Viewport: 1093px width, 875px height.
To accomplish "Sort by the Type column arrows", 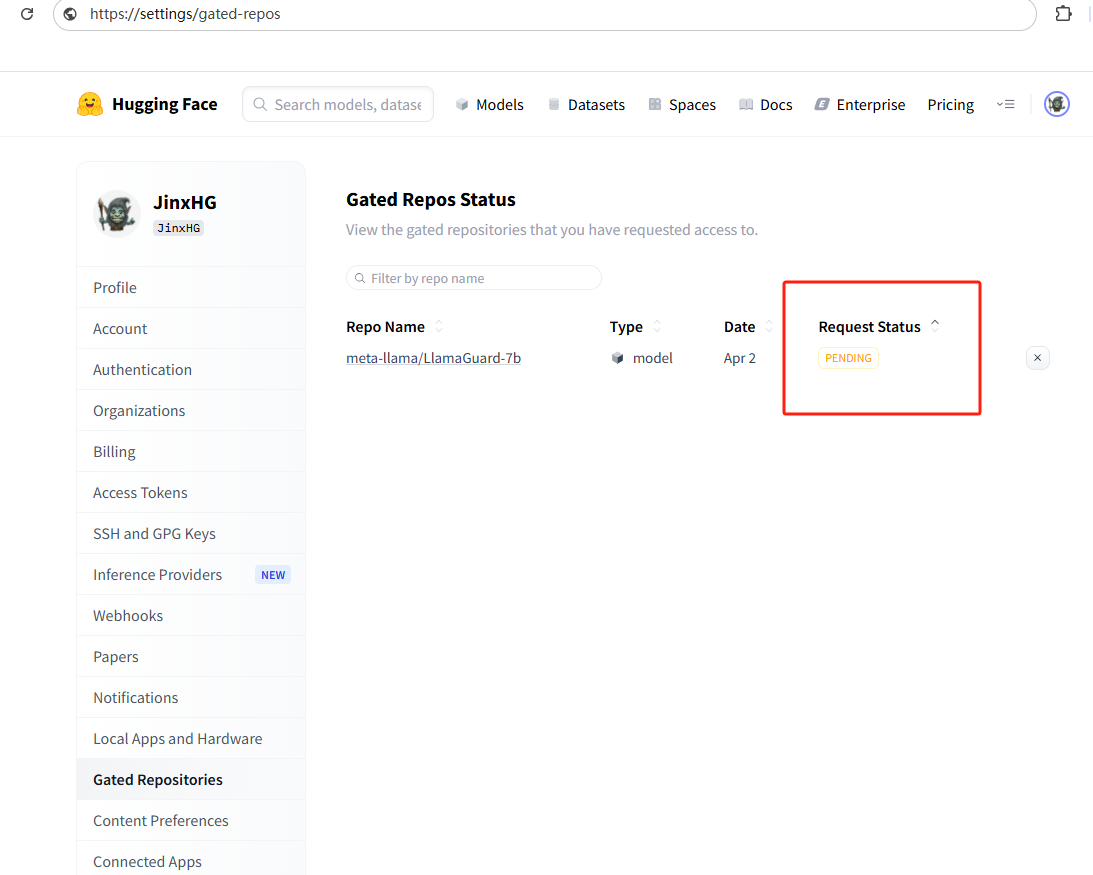I will 657,326.
